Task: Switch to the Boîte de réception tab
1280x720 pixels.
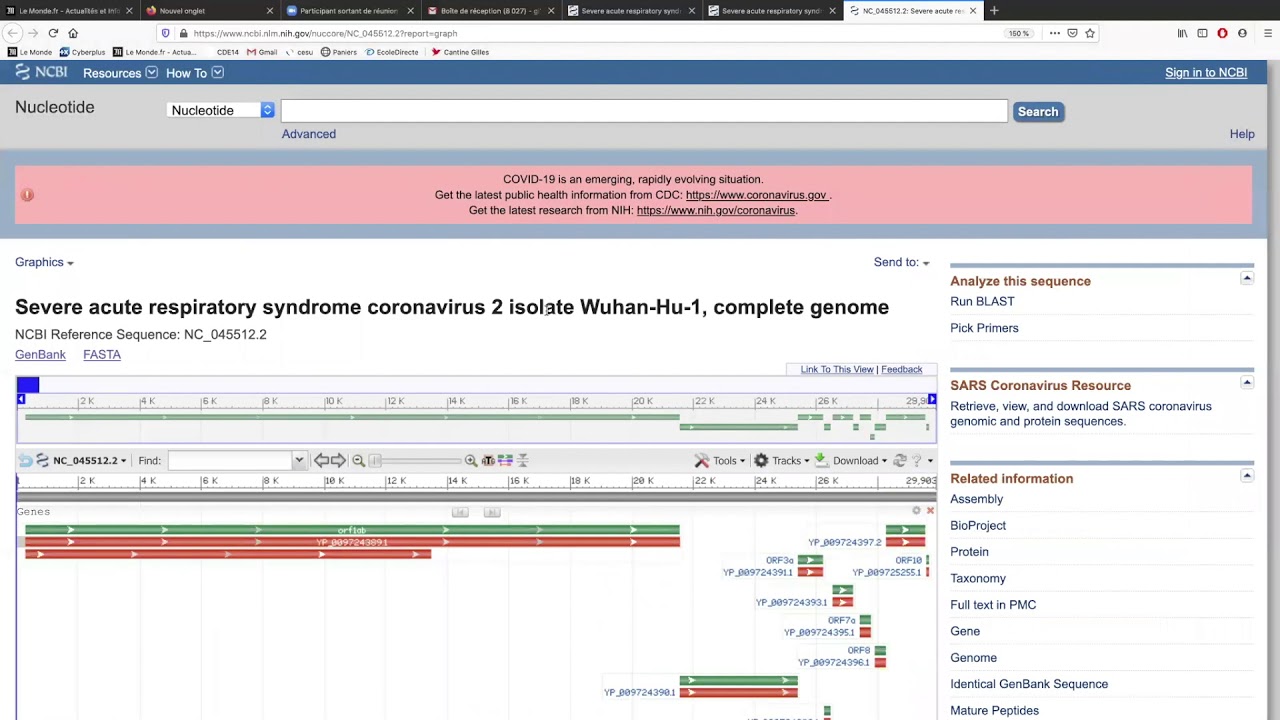Action: point(490,11)
